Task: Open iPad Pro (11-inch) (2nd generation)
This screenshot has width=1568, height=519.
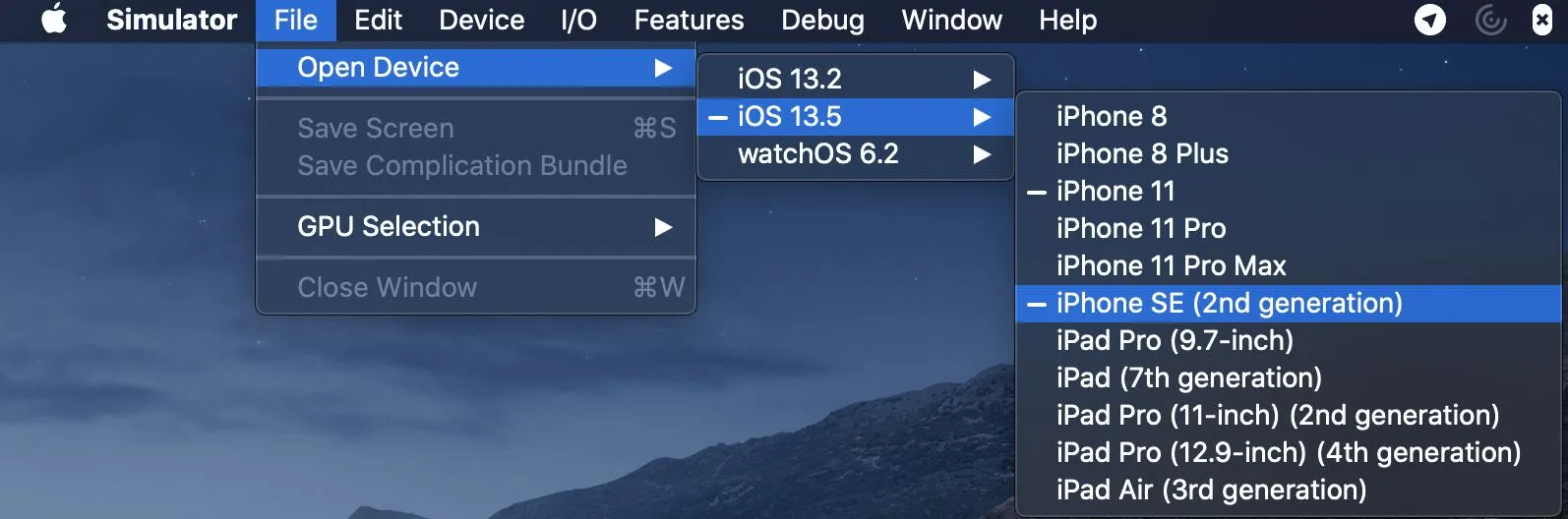Action: pyautogui.click(x=1288, y=415)
